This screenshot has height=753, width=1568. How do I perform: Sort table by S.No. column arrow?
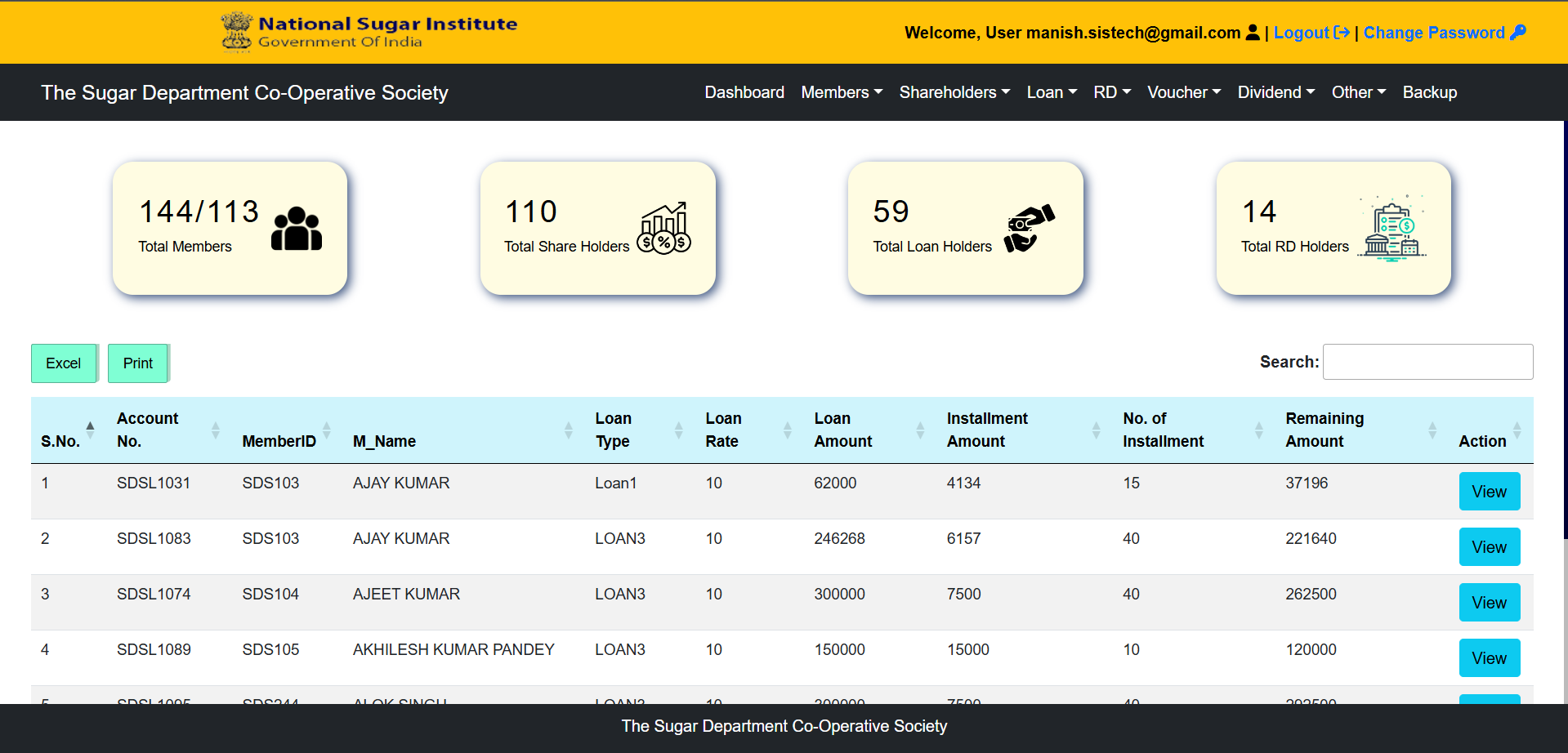click(90, 430)
